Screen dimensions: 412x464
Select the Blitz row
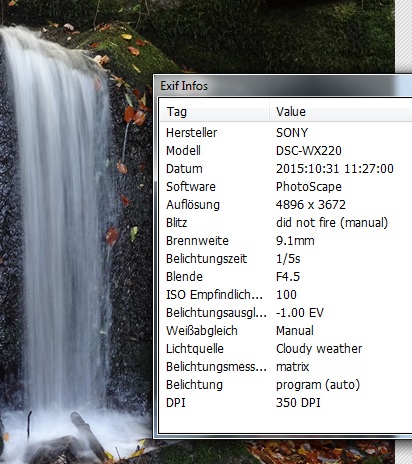pos(286,223)
